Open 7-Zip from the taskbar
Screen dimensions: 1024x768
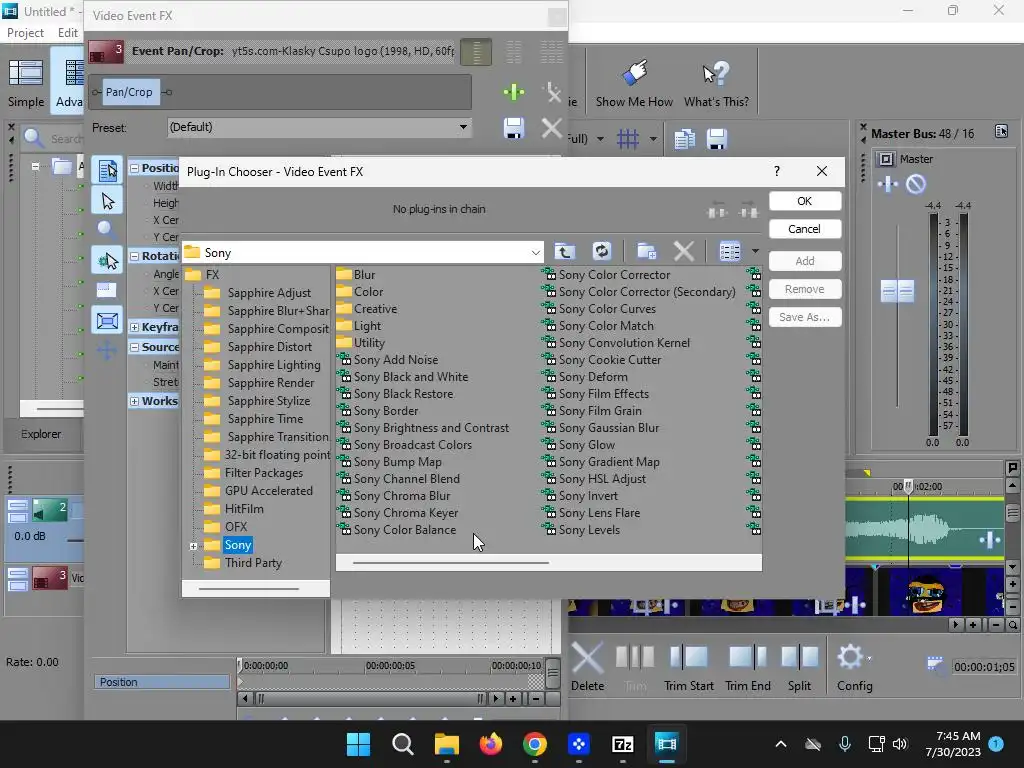coord(622,744)
